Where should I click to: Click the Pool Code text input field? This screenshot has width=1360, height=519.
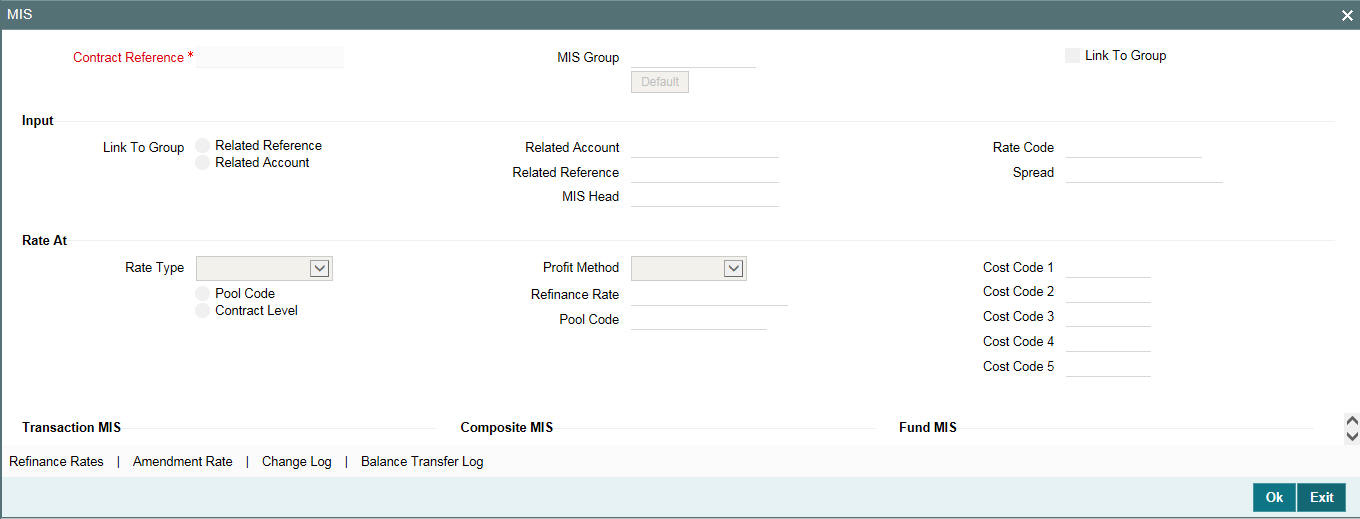[x=699, y=320]
